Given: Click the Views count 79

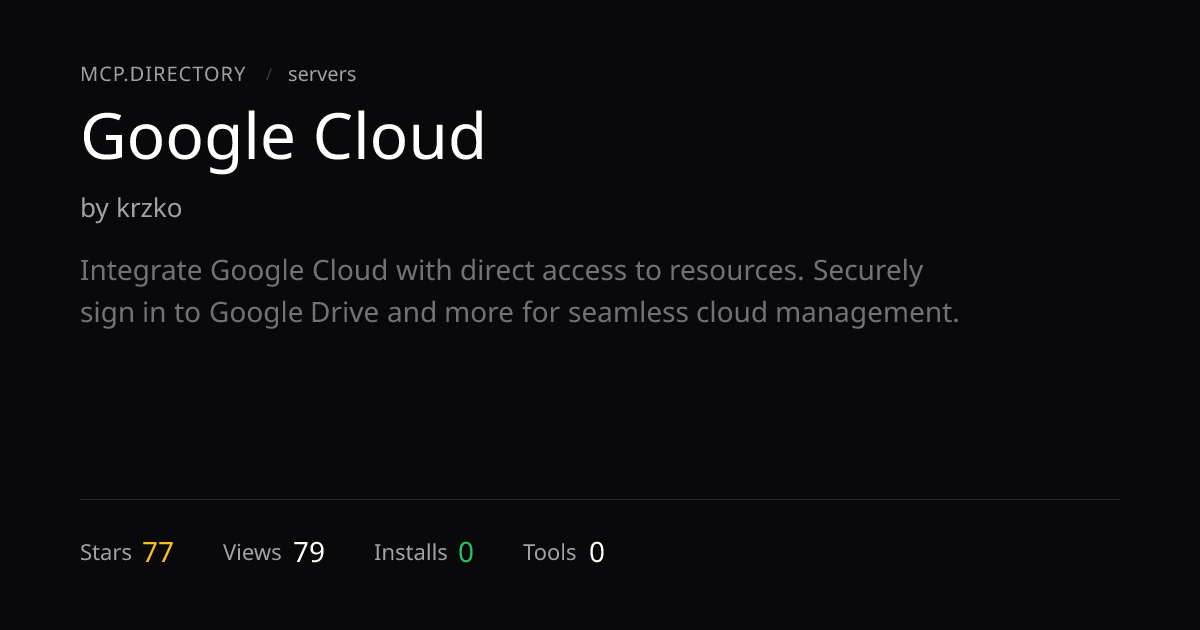Looking at the screenshot, I should point(309,552).
